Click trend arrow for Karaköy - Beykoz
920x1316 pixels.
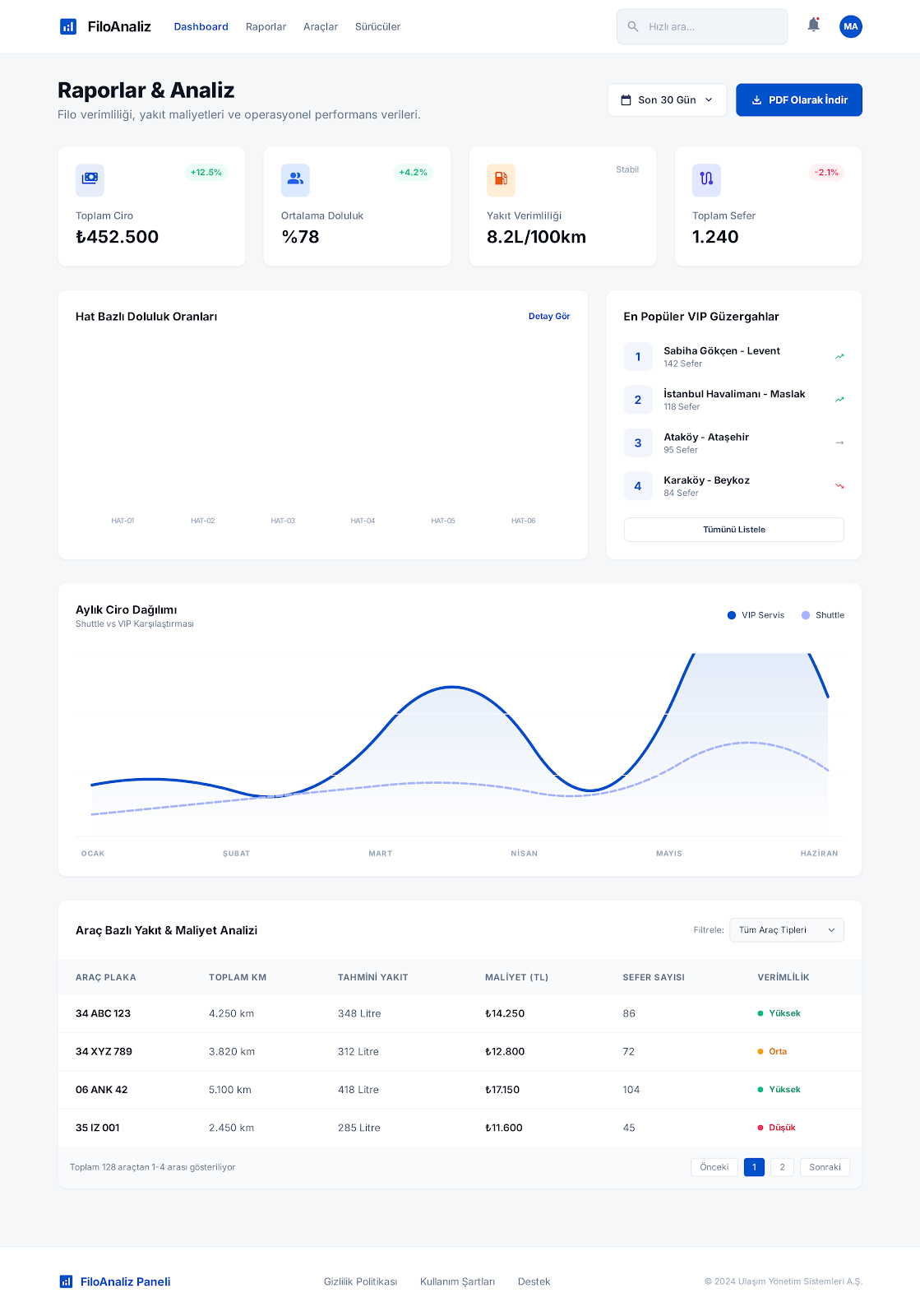pyautogui.click(x=839, y=486)
